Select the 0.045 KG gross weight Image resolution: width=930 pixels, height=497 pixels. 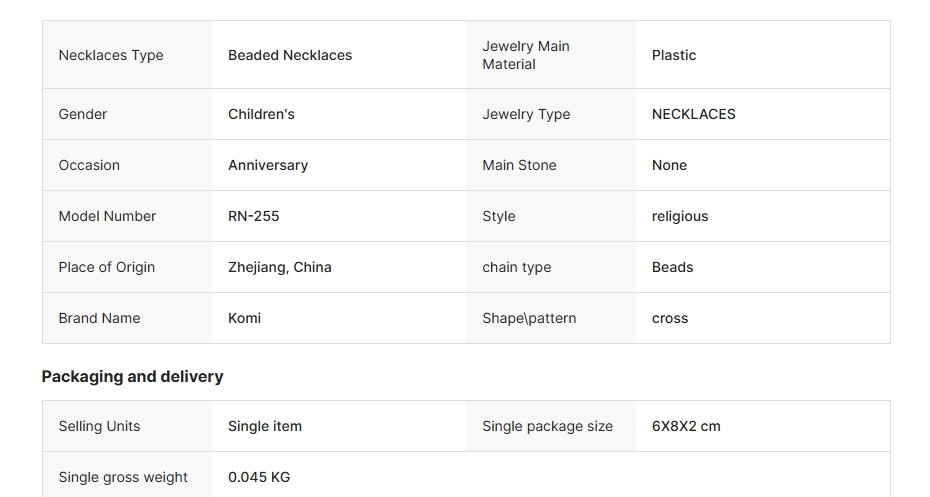tap(259, 477)
